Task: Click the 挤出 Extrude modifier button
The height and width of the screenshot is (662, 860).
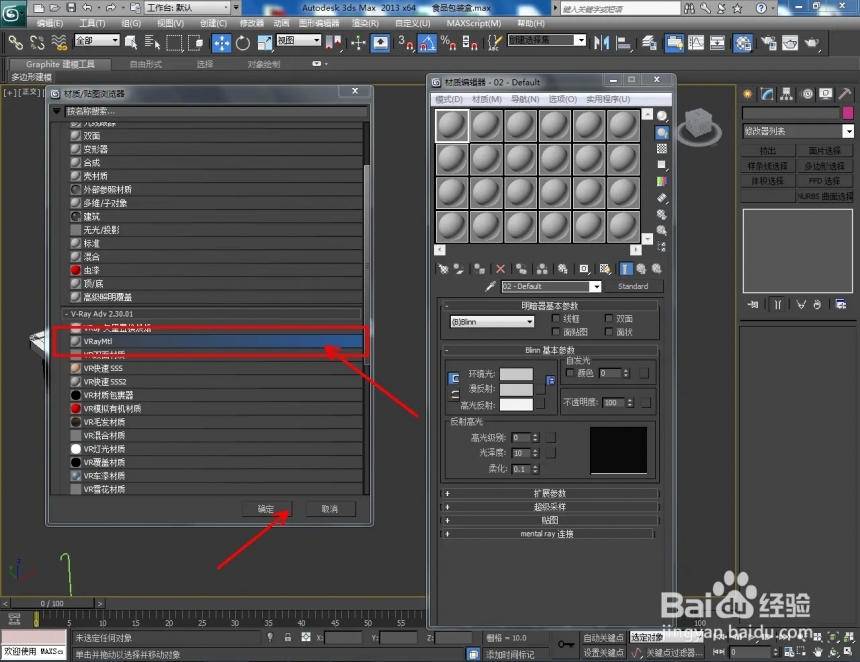Action: pos(768,150)
